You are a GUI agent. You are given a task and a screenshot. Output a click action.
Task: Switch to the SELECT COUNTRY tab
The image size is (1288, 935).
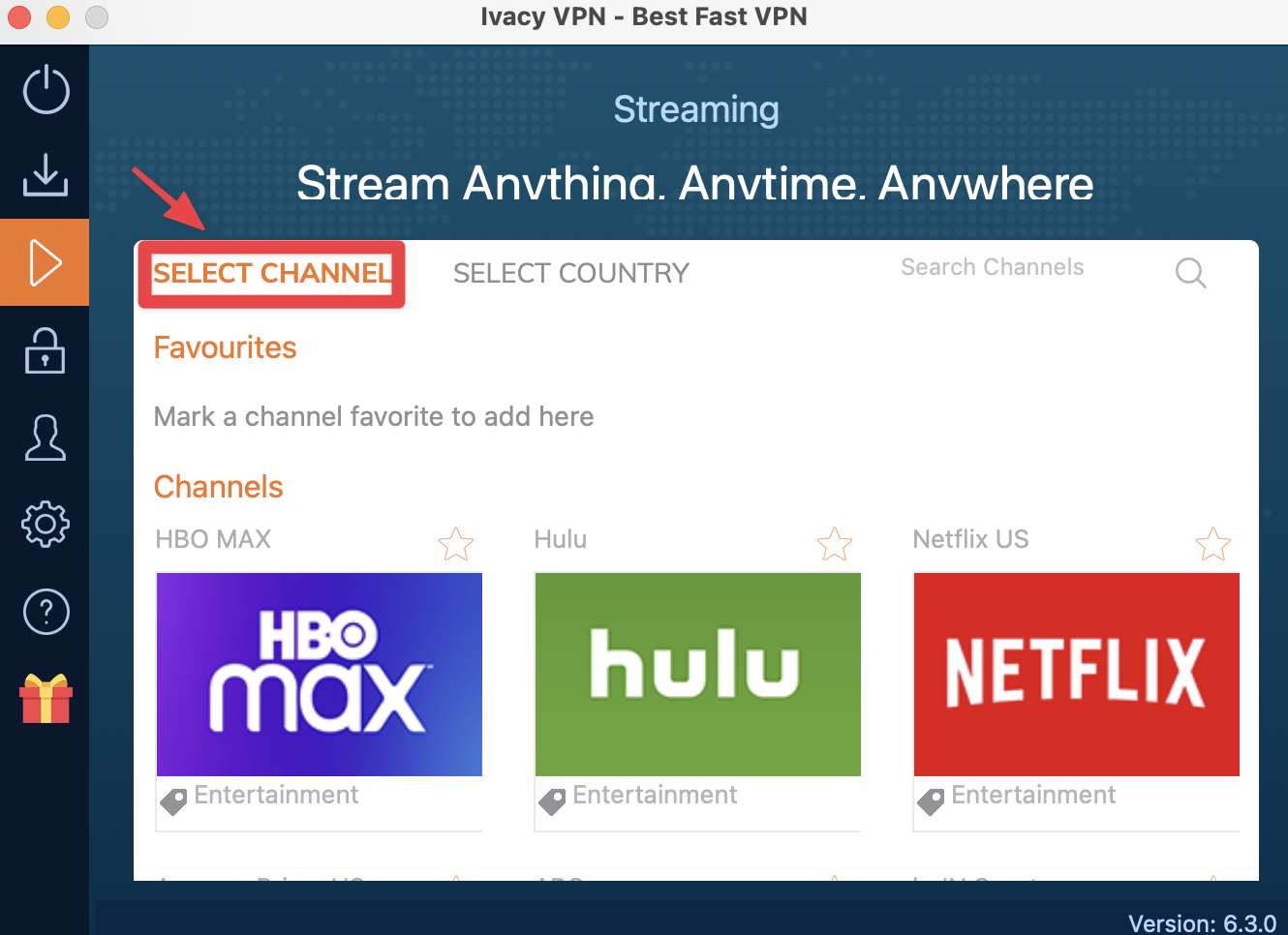571,274
